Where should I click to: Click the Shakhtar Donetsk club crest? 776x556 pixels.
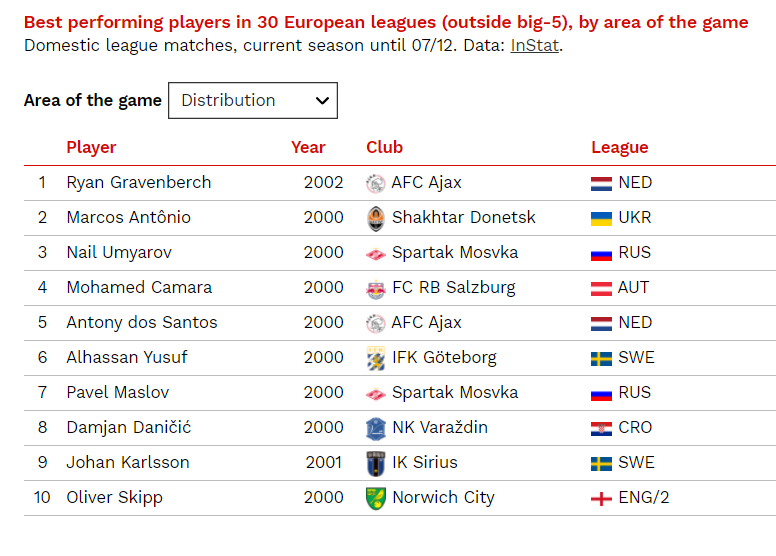click(376, 218)
